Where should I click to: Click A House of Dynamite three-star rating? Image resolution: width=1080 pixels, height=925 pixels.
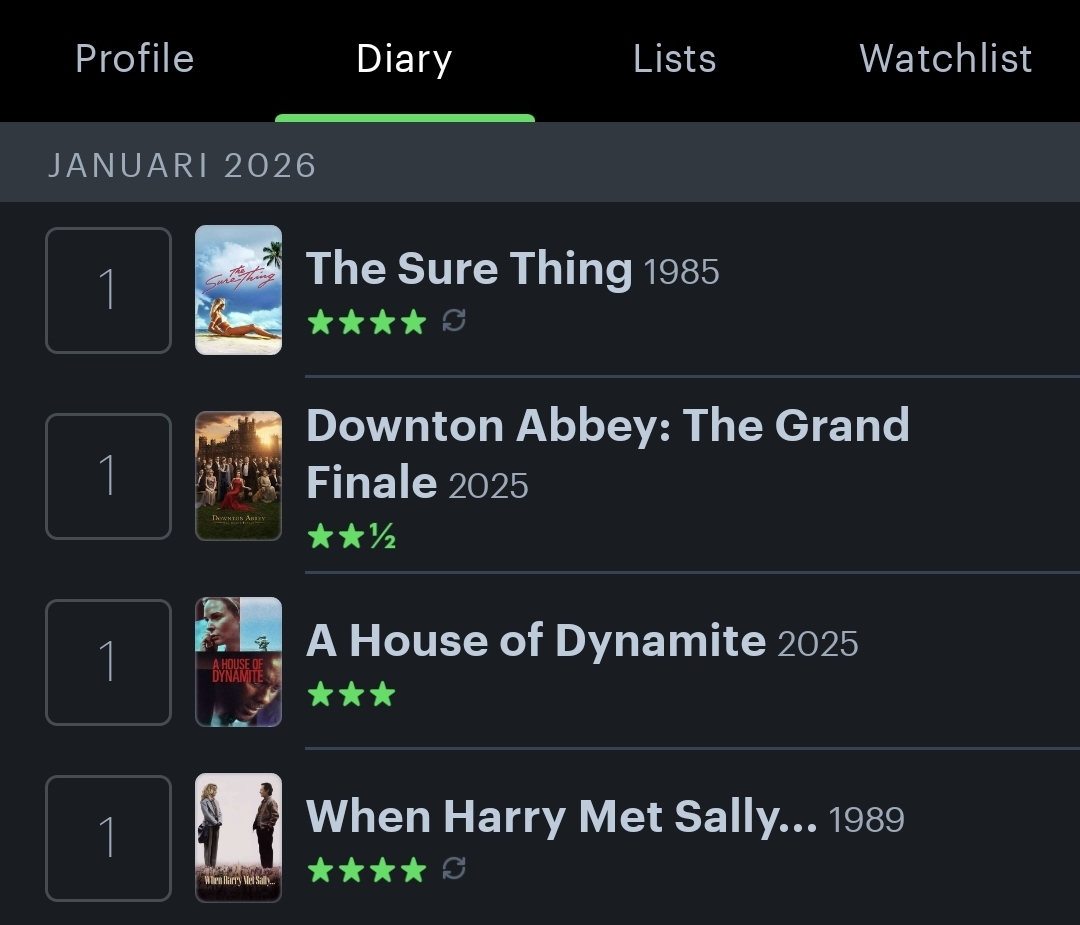click(x=351, y=694)
